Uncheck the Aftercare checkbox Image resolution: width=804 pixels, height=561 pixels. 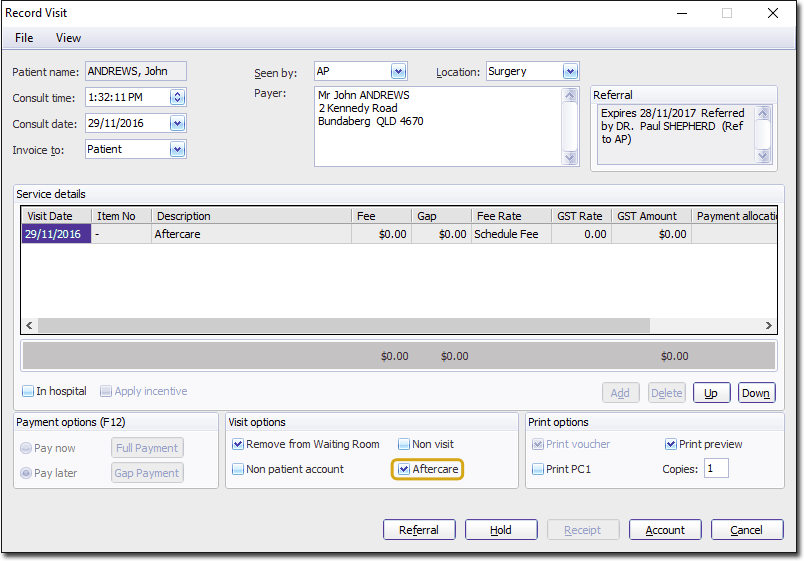pos(404,469)
